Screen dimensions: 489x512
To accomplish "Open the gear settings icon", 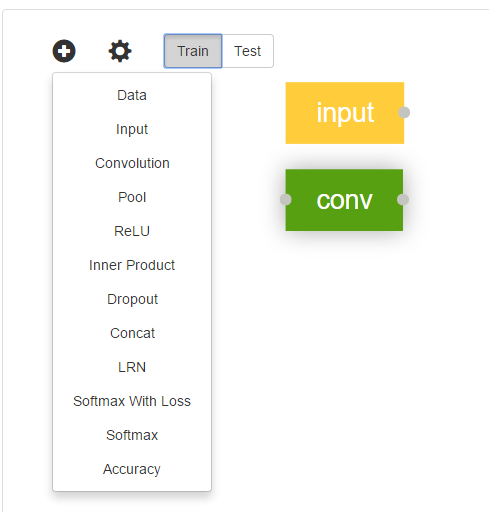I will (120, 51).
